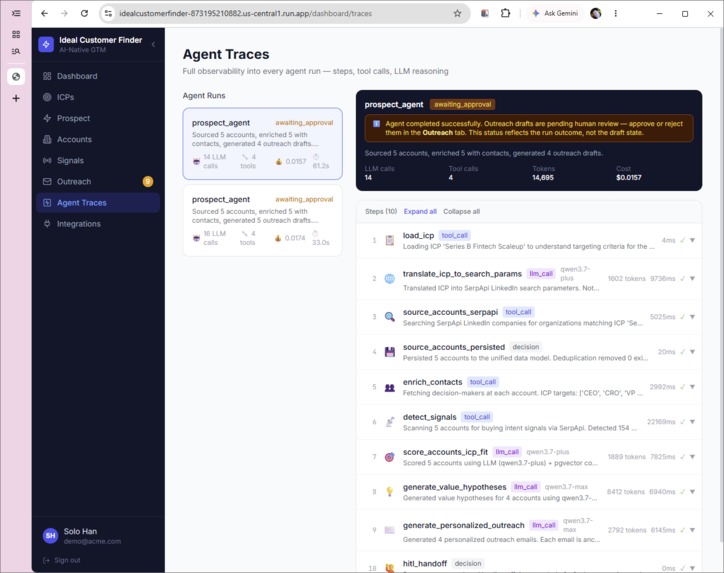This screenshot has width=724, height=573.
Task: Click the globe icon in left browser strip
Action: (x=16, y=76)
